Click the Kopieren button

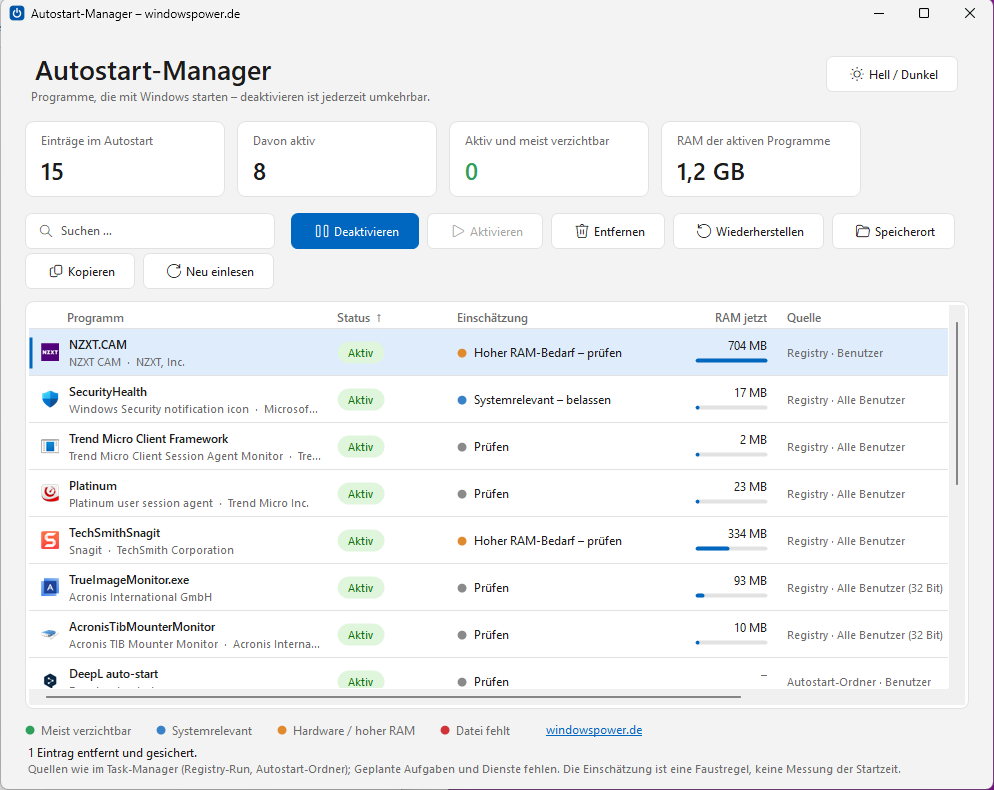pos(81,271)
